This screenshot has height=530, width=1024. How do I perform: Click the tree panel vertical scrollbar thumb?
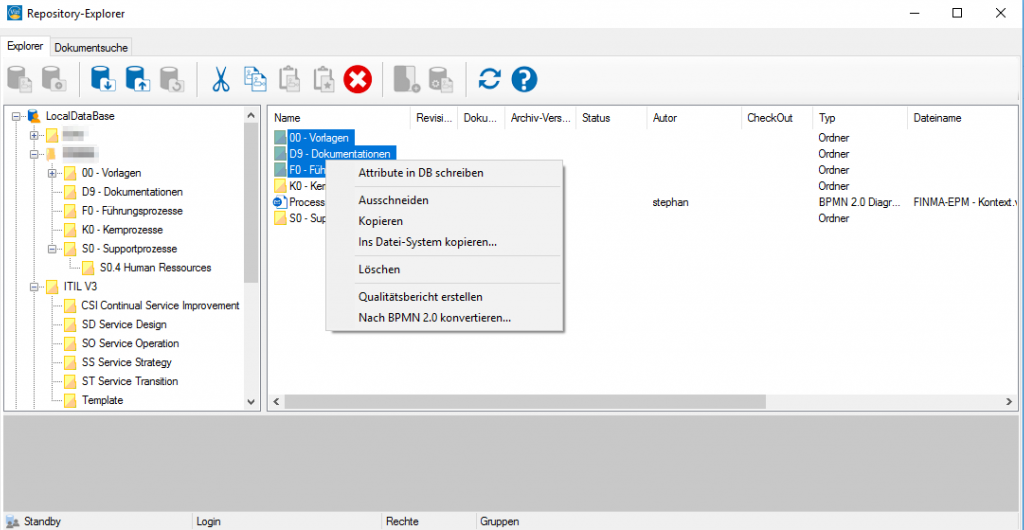pos(251,202)
